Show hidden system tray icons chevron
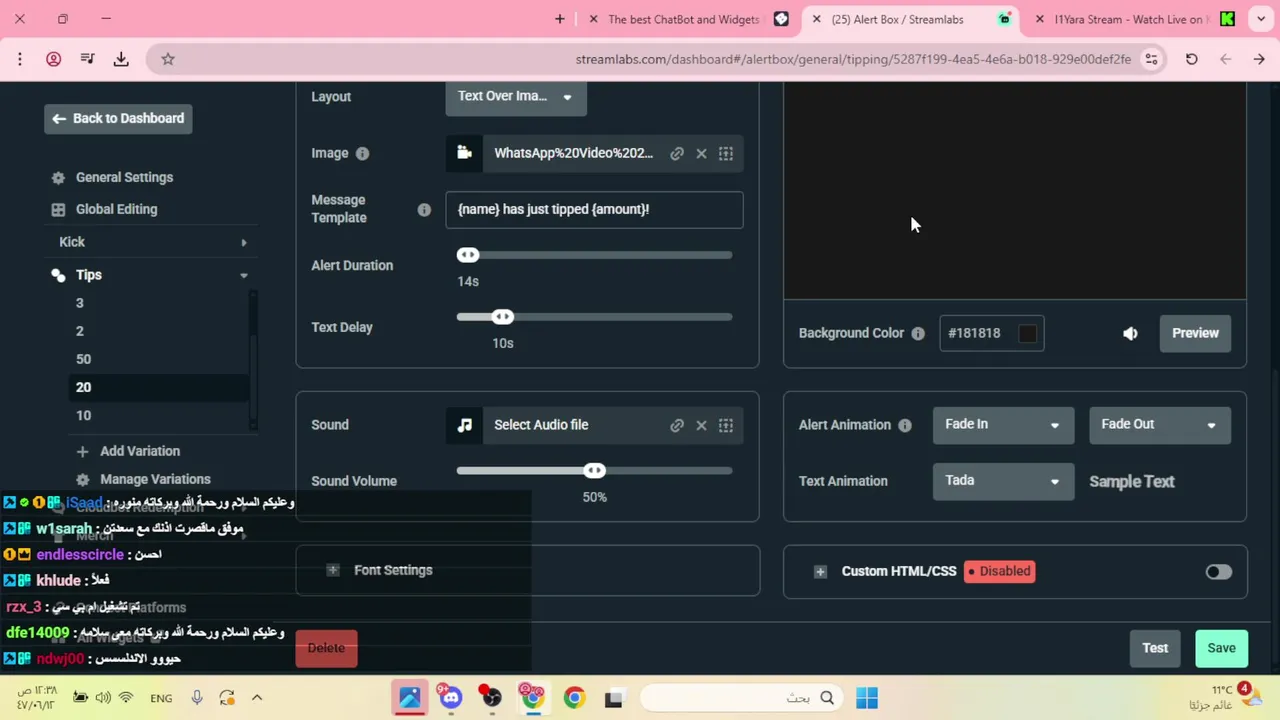The height and width of the screenshot is (720, 1280). [x=257, y=698]
